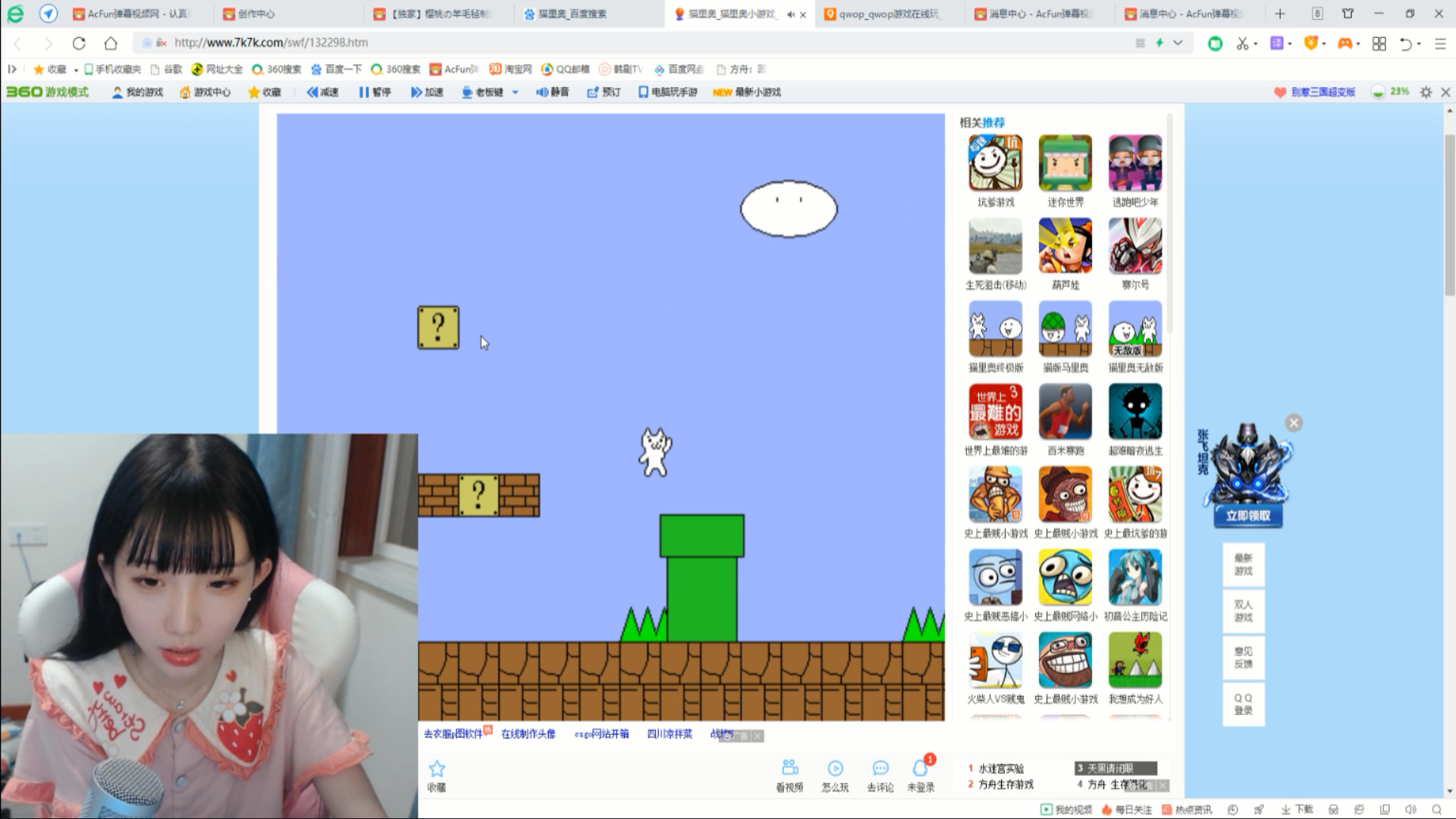
Task: Close the 360 game mode bar
Action: [1445, 92]
